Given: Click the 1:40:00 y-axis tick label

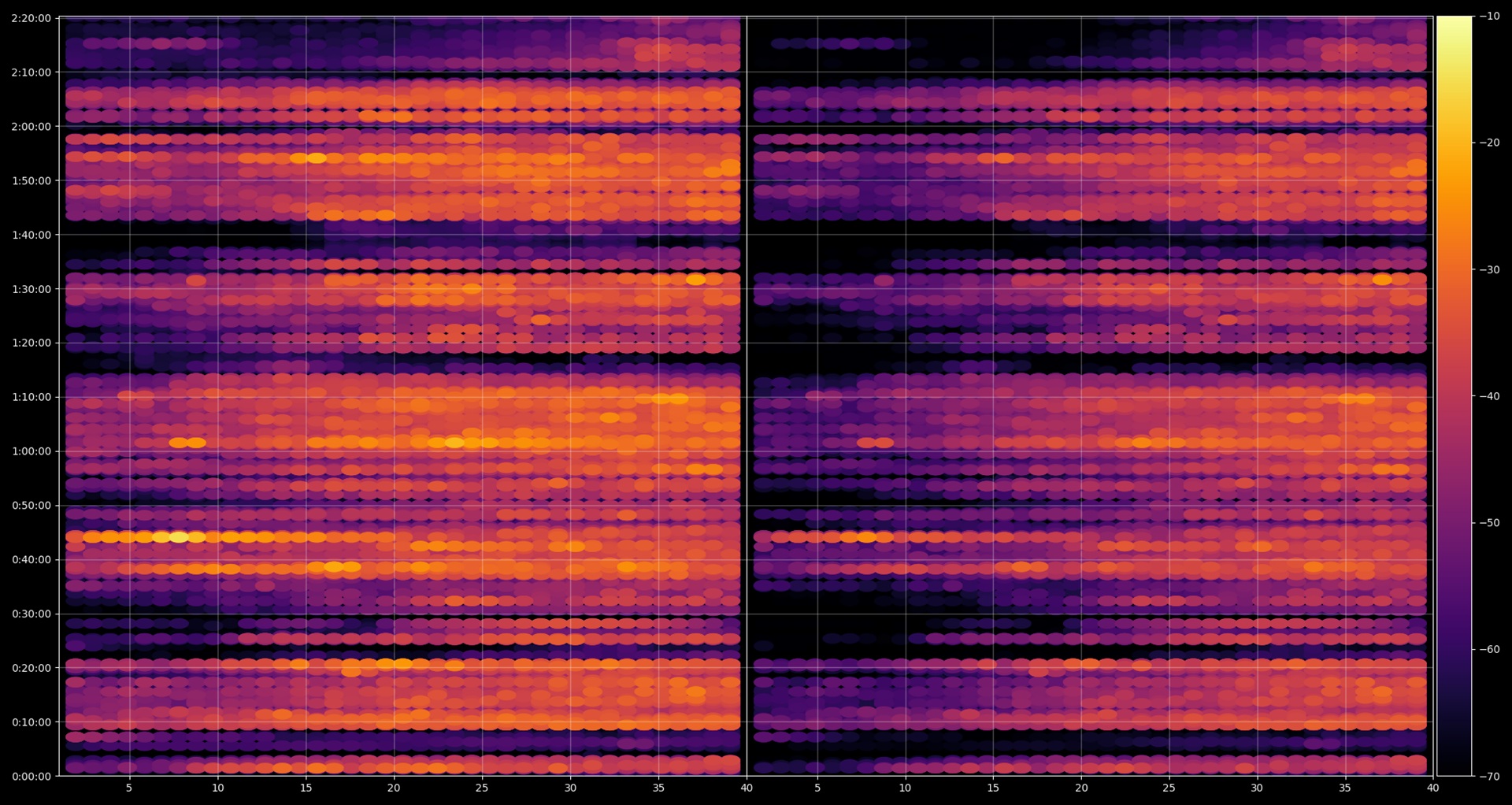Looking at the screenshot, I should pyautogui.click(x=31, y=235).
